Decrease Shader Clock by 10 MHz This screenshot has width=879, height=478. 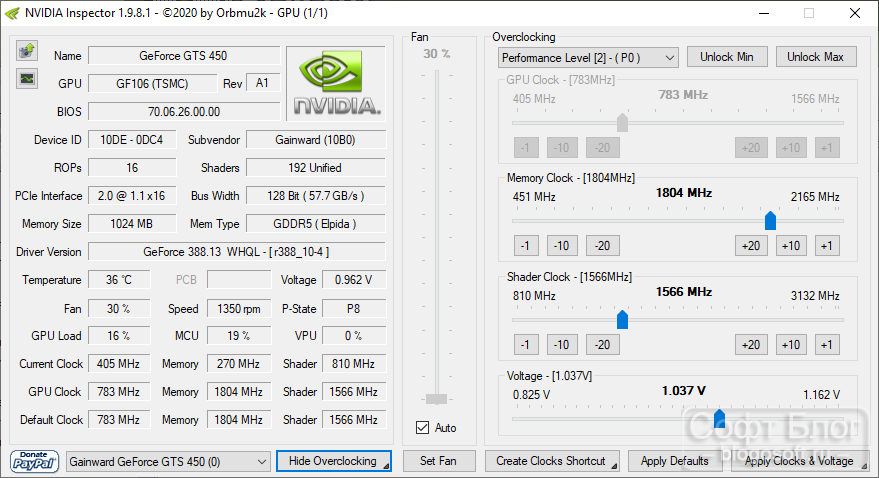point(562,345)
